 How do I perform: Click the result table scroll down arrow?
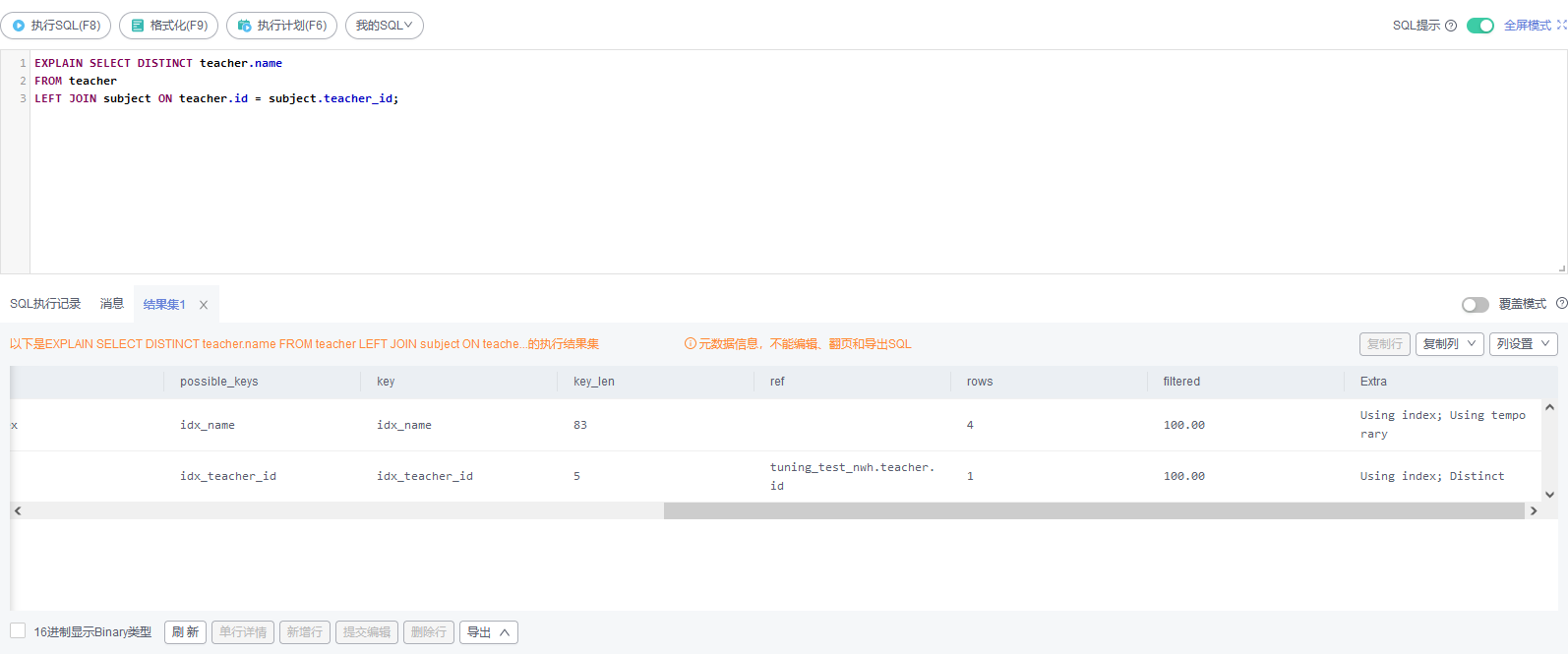(1549, 495)
